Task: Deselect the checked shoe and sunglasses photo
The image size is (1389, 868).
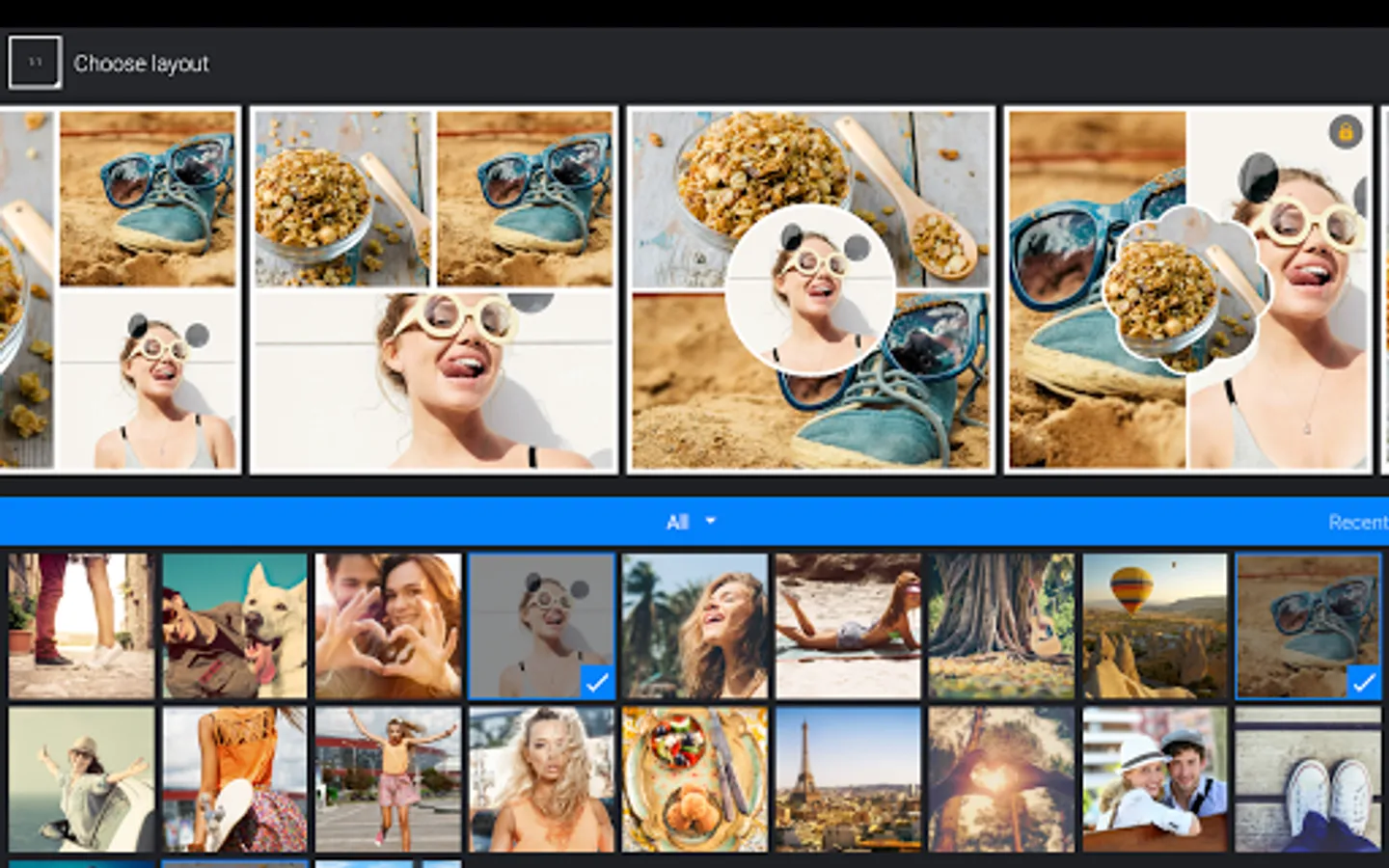Action: pyautogui.click(x=1308, y=625)
